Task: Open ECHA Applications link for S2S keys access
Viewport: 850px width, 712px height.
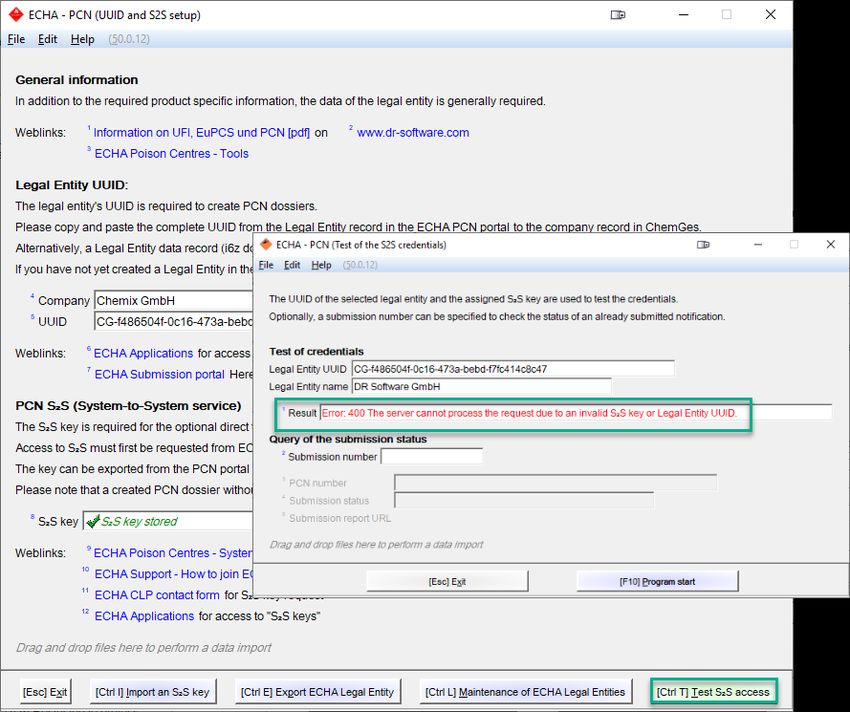Action: 144,616
